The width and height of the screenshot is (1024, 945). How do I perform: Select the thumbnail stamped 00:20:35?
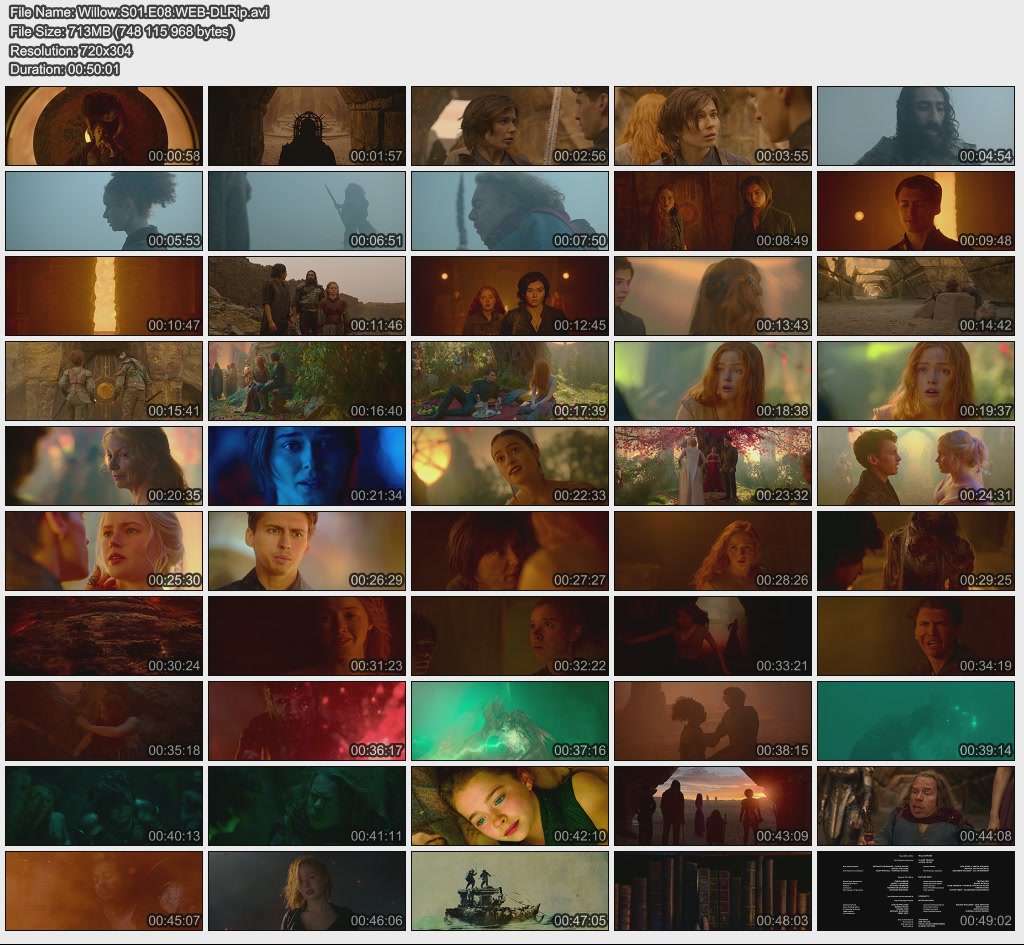click(x=104, y=466)
